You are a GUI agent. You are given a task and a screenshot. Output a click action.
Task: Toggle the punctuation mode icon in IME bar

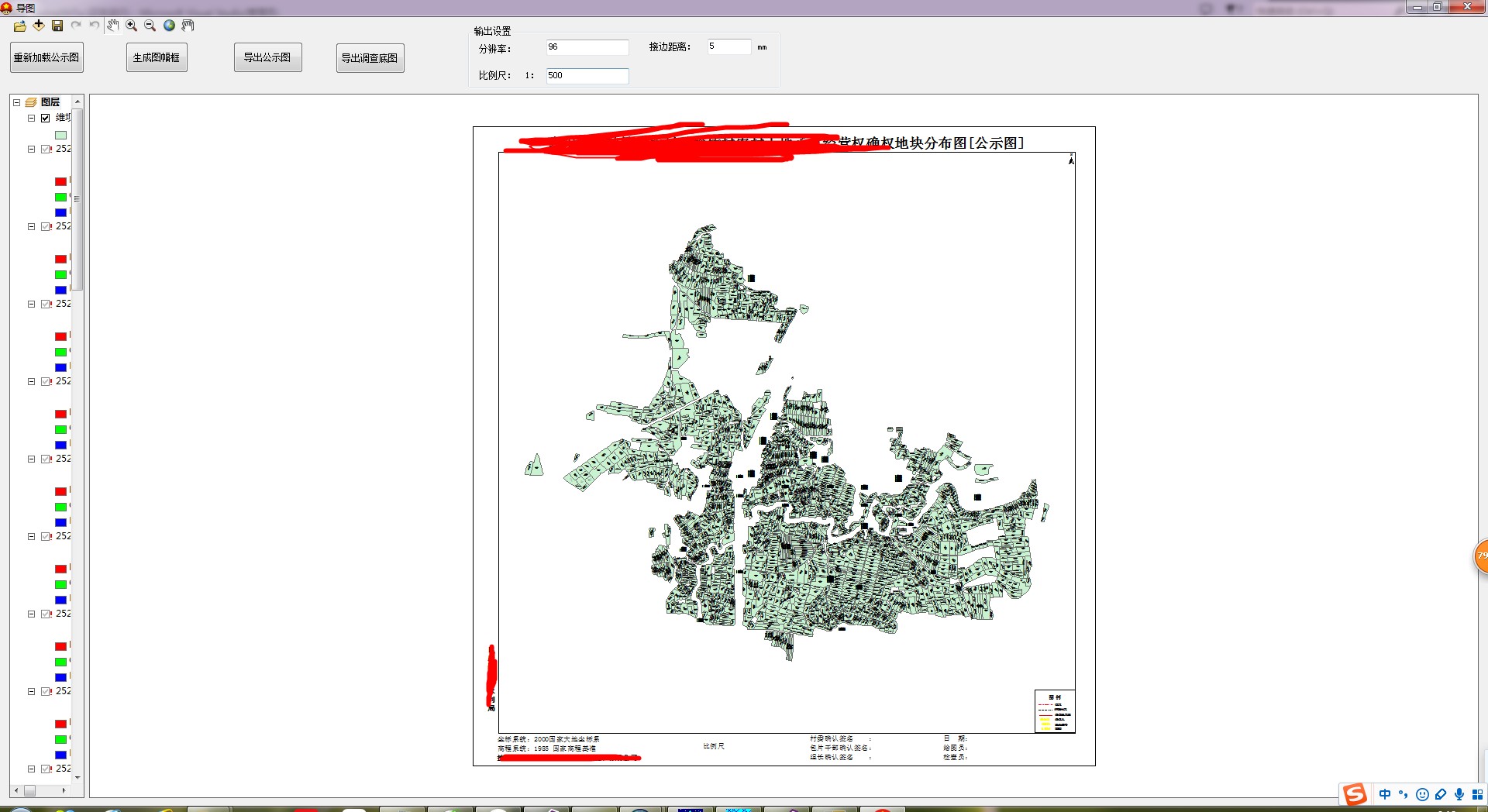click(1404, 794)
